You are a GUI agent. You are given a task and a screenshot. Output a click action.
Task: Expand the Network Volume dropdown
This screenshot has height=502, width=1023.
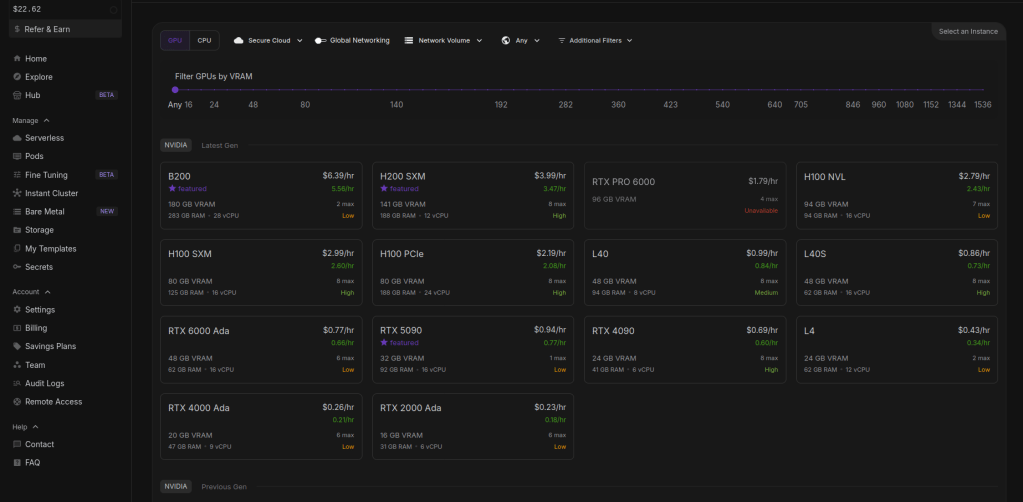coord(443,41)
